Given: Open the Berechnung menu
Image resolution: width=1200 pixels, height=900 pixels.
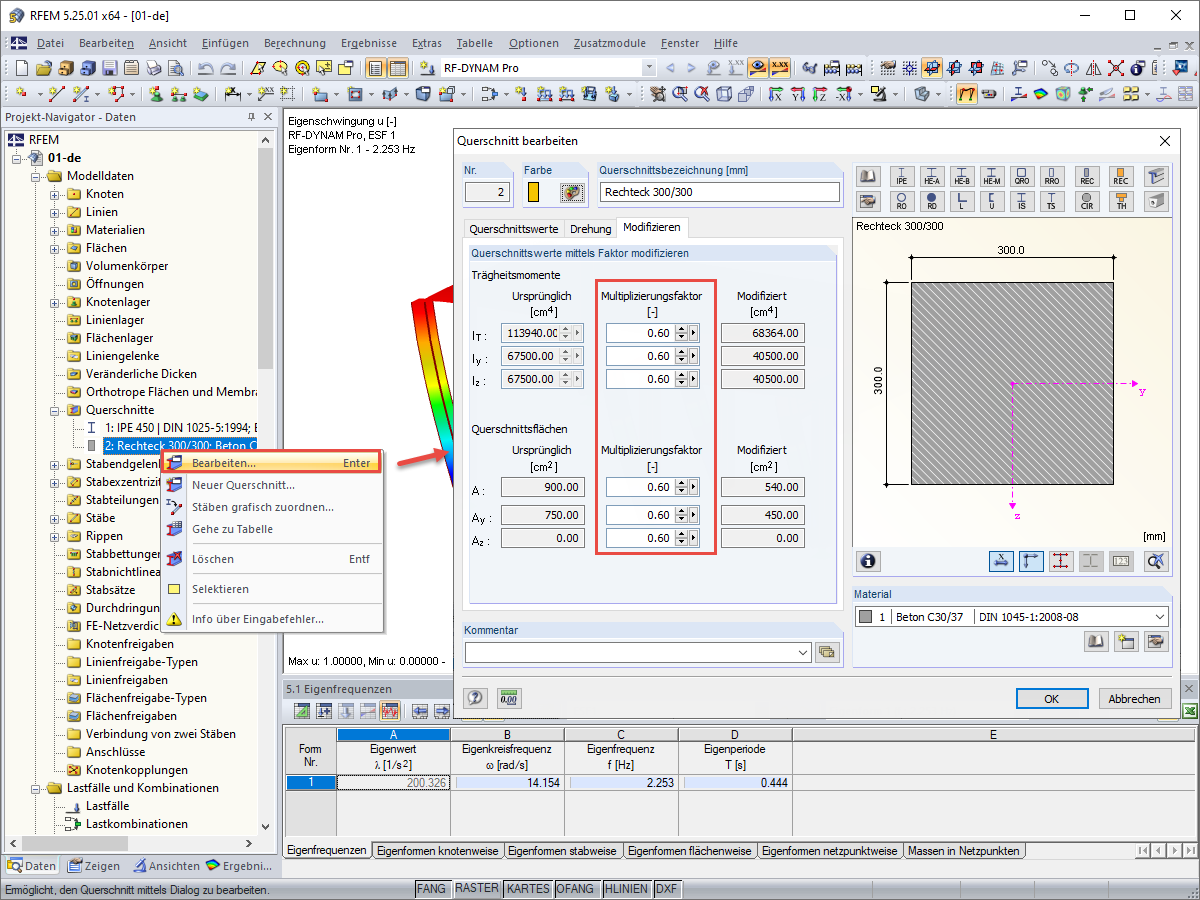Looking at the screenshot, I should 295,43.
